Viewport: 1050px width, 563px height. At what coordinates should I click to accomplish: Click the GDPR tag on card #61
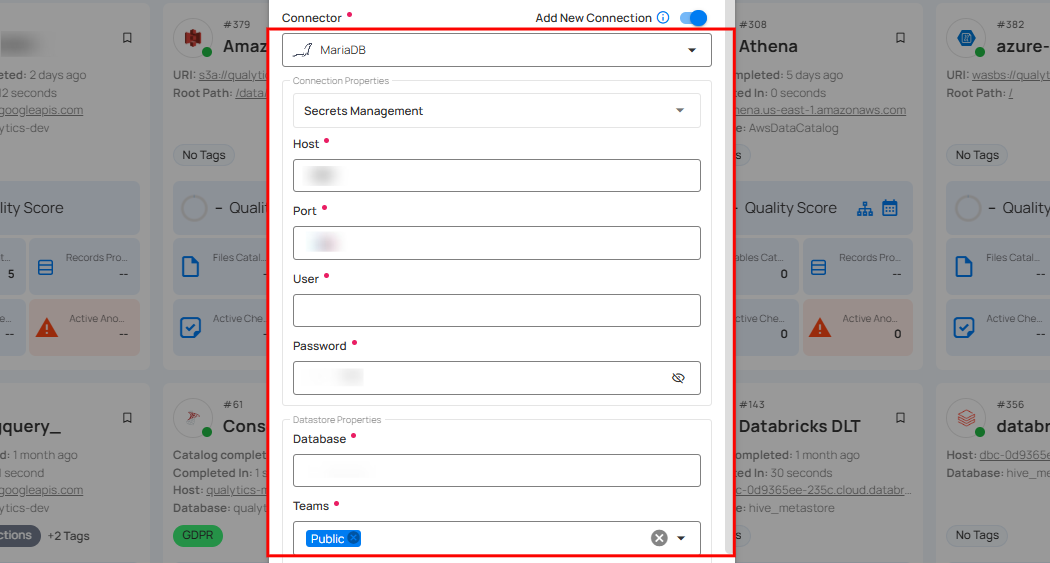[197, 535]
